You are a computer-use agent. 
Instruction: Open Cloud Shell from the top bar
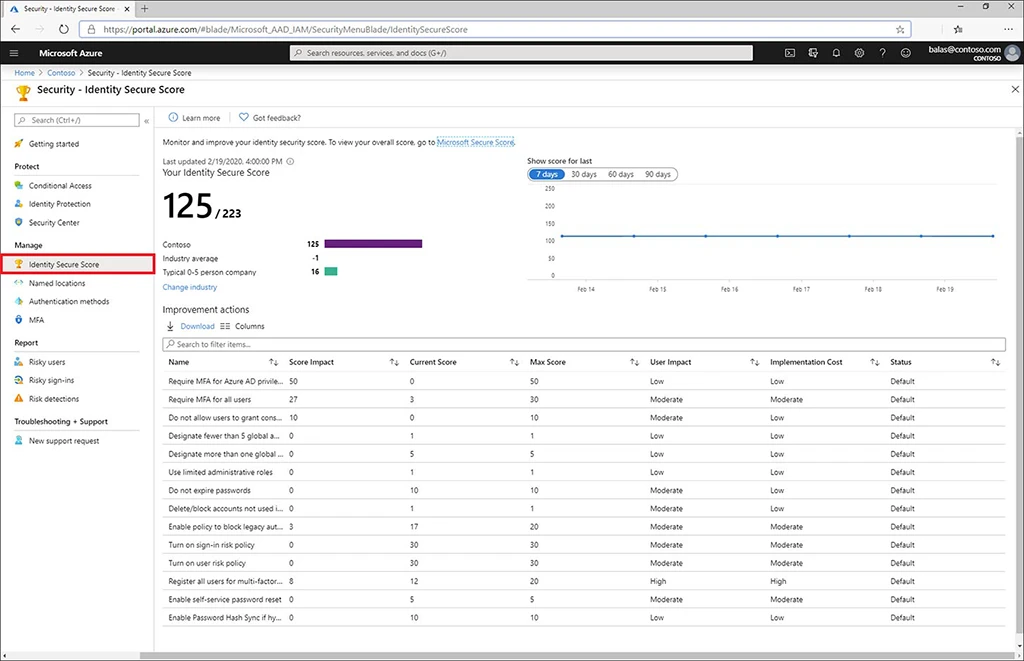coord(790,53)
